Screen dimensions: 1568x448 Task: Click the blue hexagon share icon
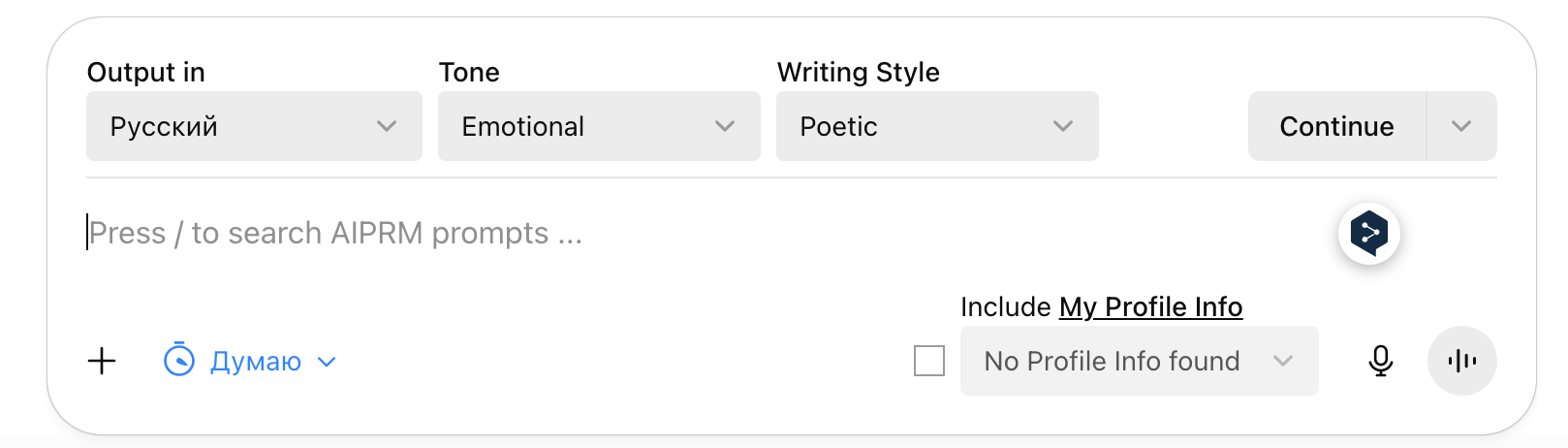coord(1368,234)
